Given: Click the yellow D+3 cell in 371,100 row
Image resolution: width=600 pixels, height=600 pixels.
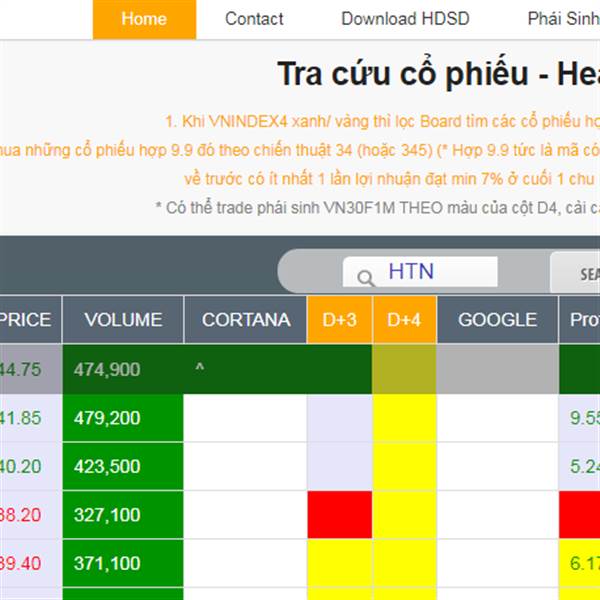Looking at the screenshot, I should (x=340, y=563).
